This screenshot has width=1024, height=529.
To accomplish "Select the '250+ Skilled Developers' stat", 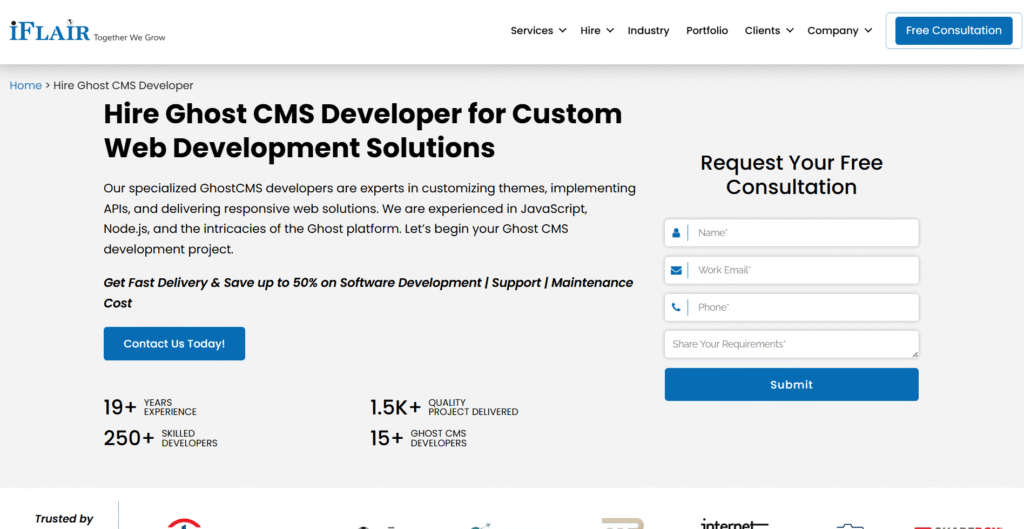I will (161, 438).
